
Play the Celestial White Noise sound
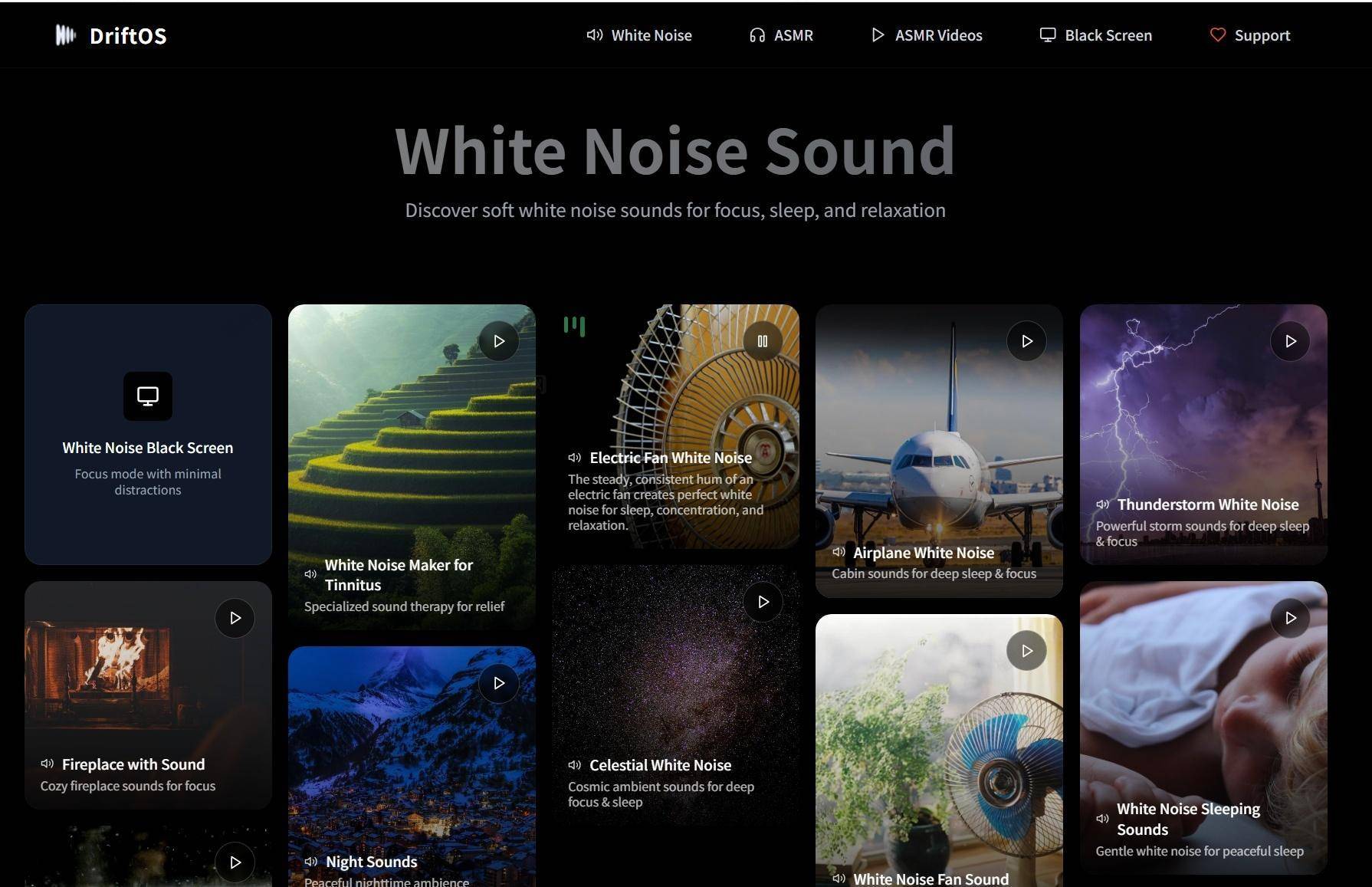[x=763, y=602]
